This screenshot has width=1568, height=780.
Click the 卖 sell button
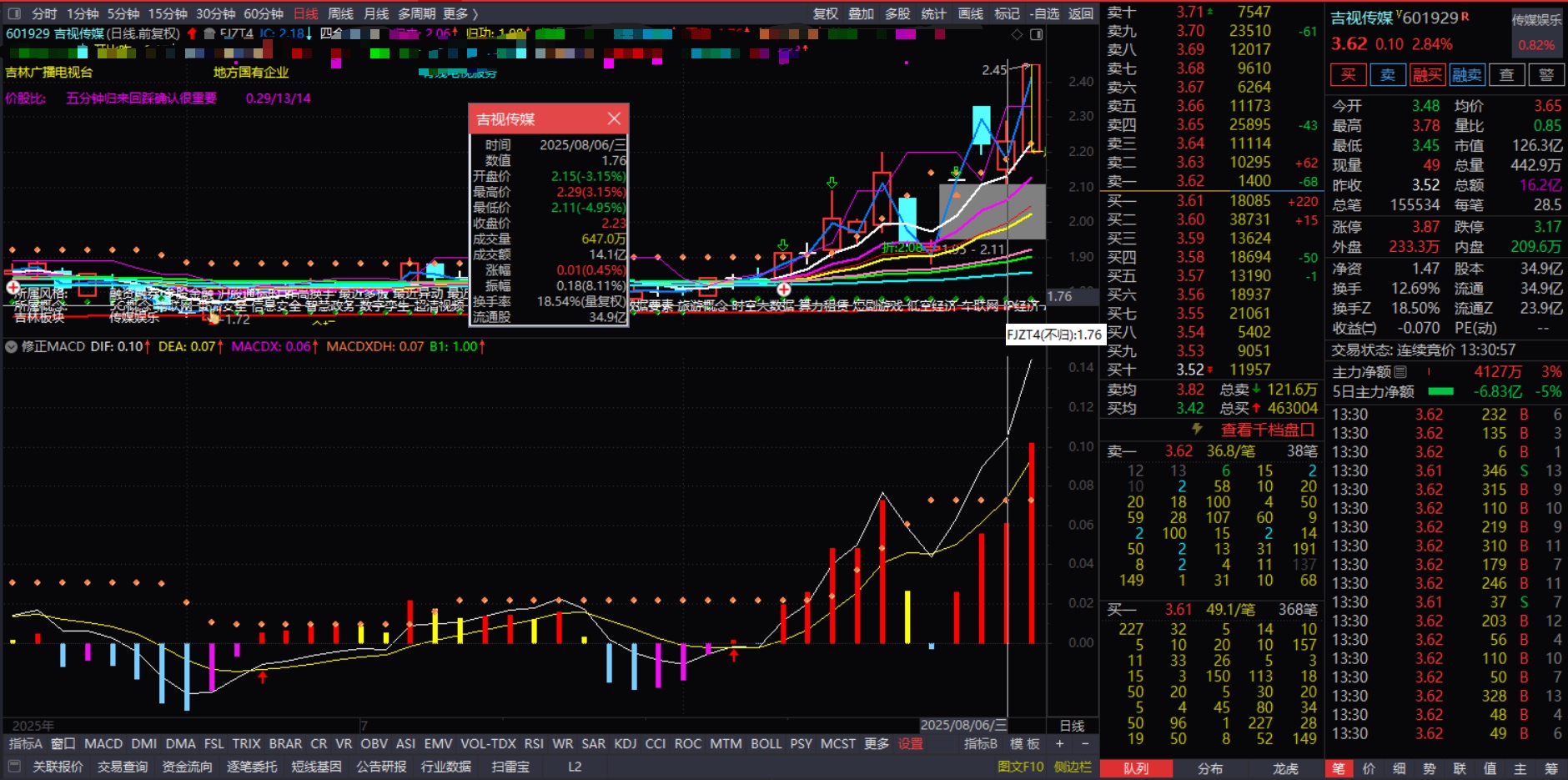(1388, 75)
